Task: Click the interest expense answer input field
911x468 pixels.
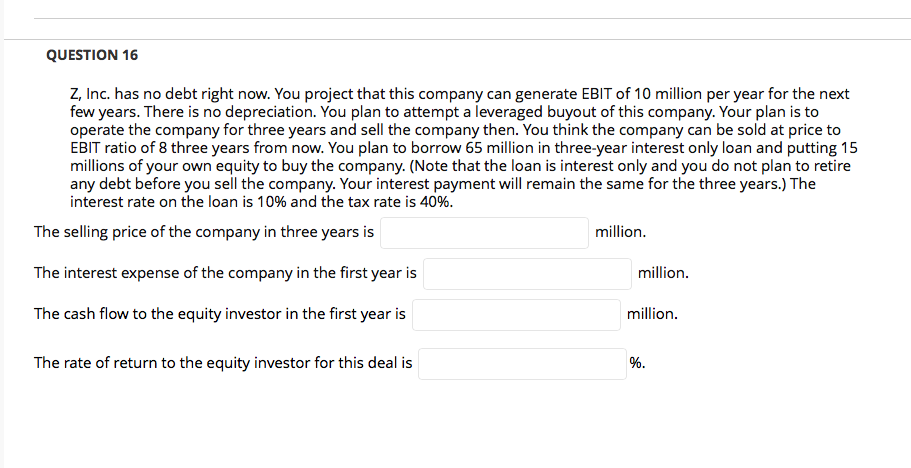Action: click(x=526, y=273)
